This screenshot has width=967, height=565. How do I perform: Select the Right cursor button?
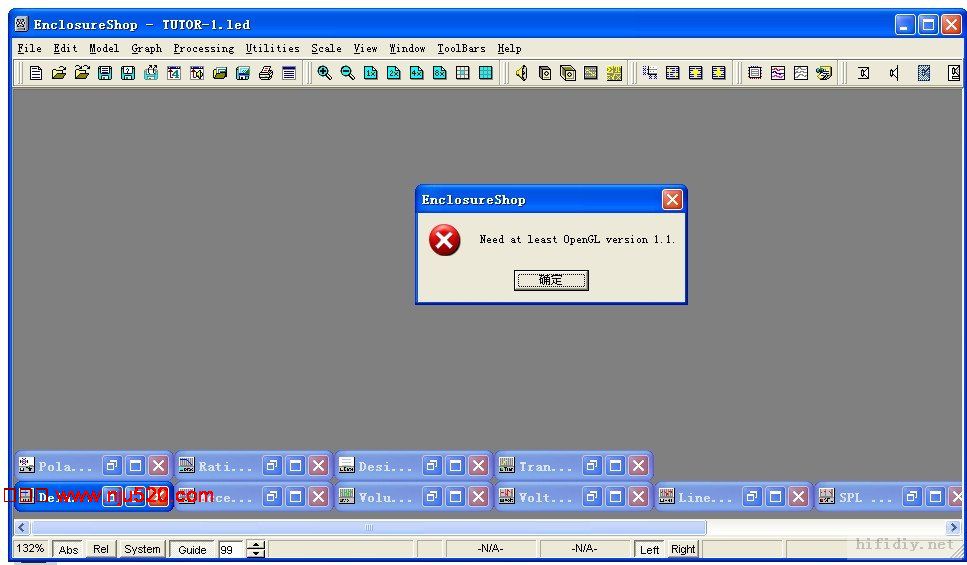click(x=683, y=549)
